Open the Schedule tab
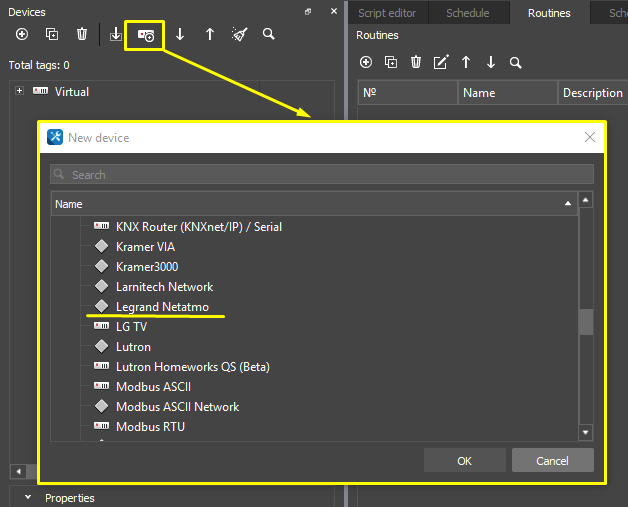The image size is (628, 507). click(x=467, y=13)
